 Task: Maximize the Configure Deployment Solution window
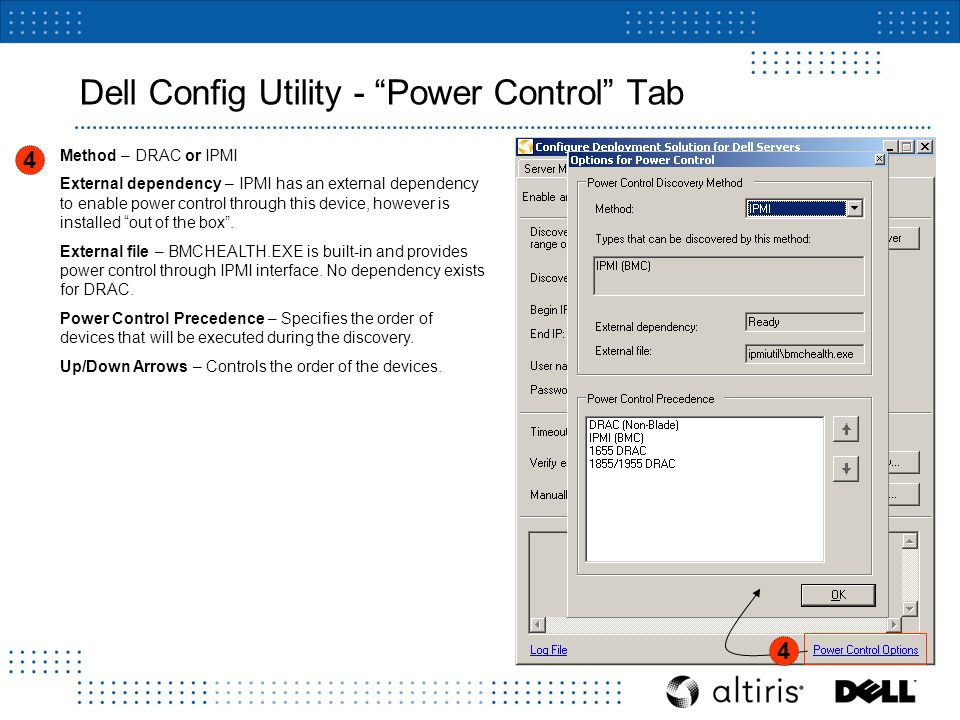click(907, 146)
